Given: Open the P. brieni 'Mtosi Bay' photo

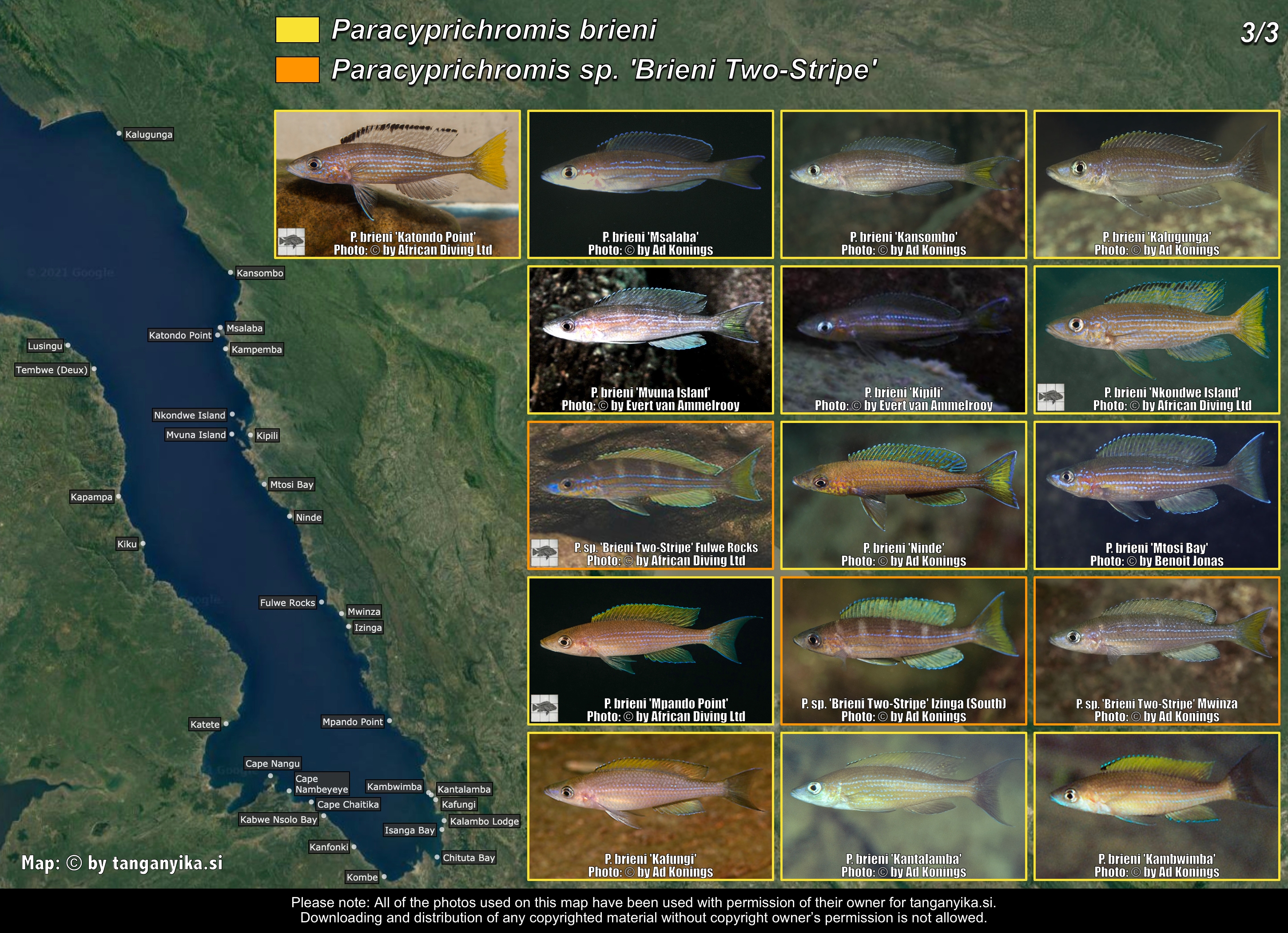Looking at the screenshot, I should click(x=1157, y=495).
